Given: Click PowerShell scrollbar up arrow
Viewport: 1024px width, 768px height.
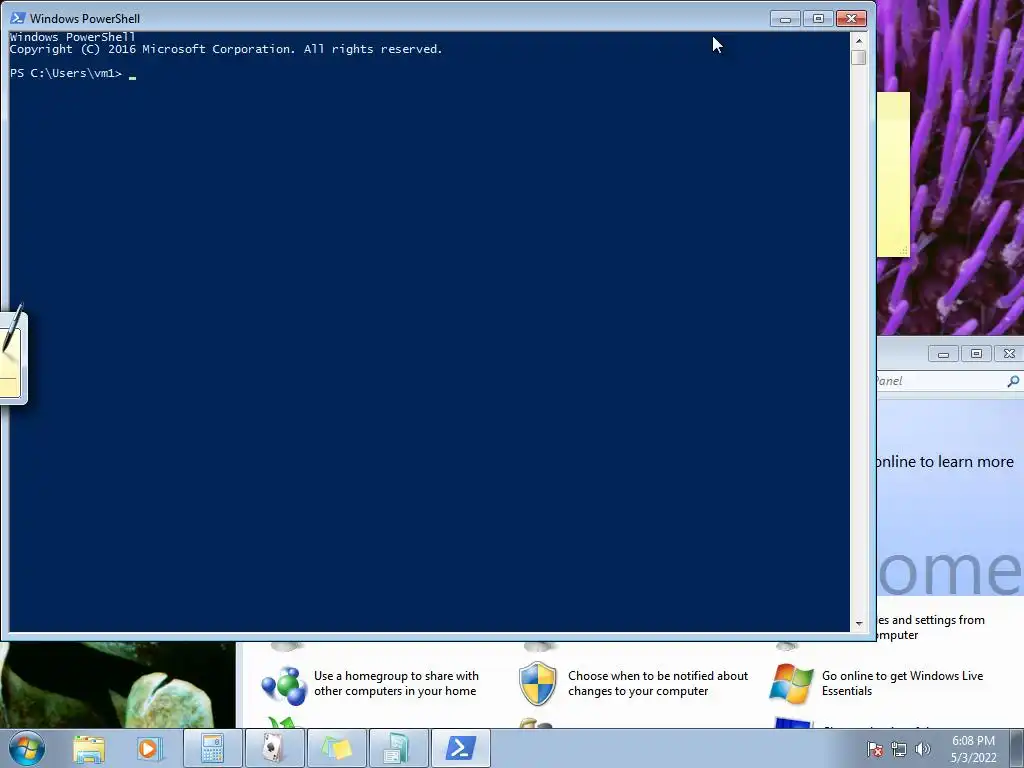Looking at the screenshot, I should click(x=859, y=40).
